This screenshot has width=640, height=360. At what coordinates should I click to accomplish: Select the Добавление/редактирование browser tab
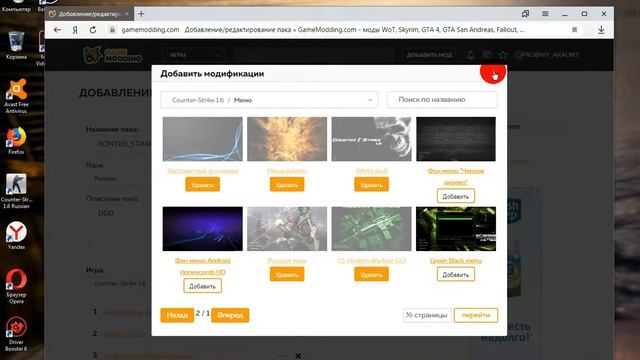pos(89,14)
